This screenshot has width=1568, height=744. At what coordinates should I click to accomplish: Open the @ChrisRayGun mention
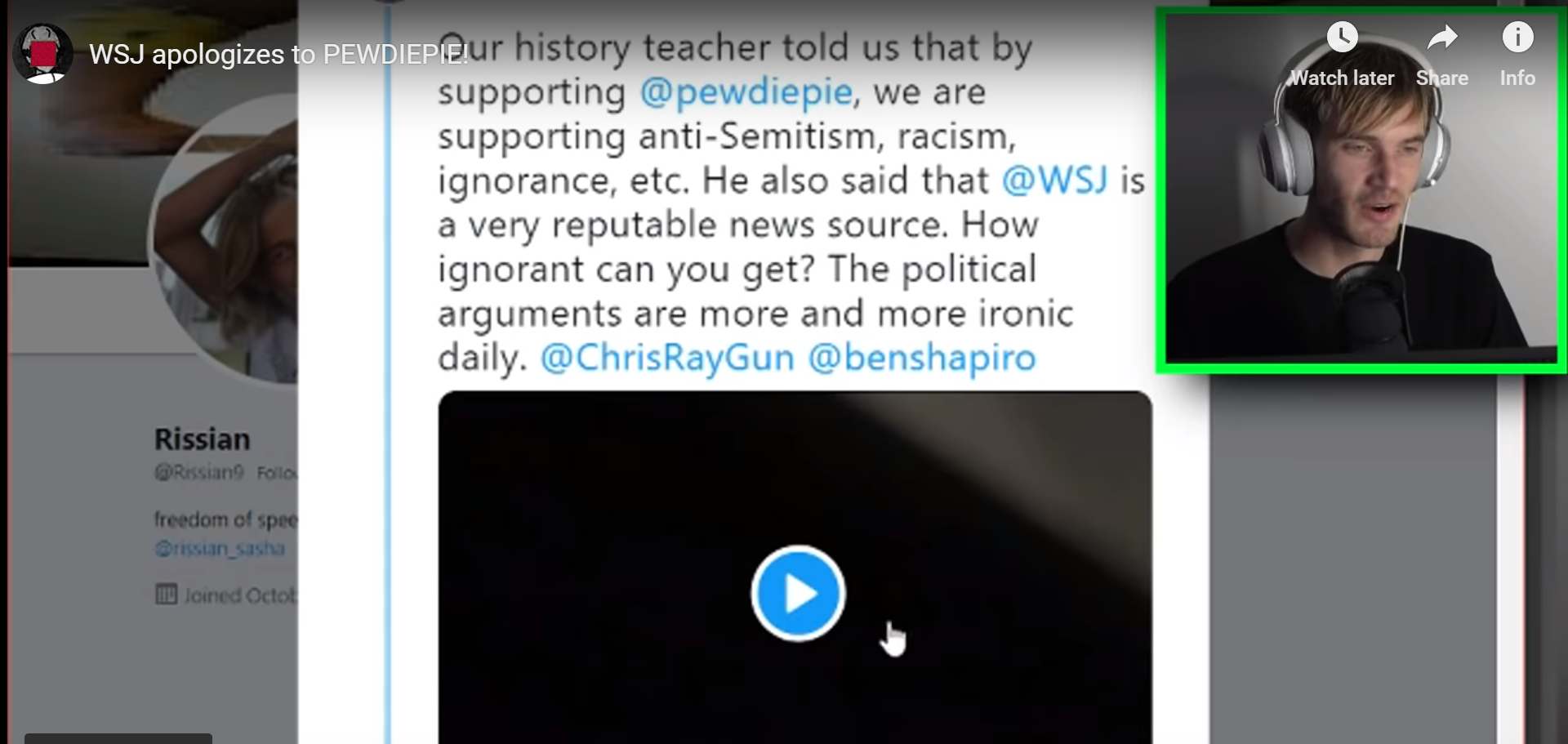click(667, 358)
